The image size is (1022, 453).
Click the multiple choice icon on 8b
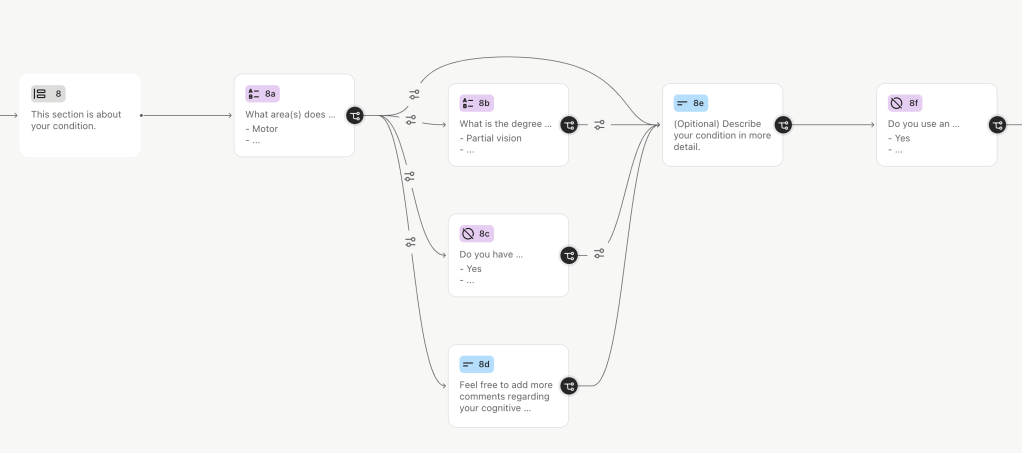(468, 103)
